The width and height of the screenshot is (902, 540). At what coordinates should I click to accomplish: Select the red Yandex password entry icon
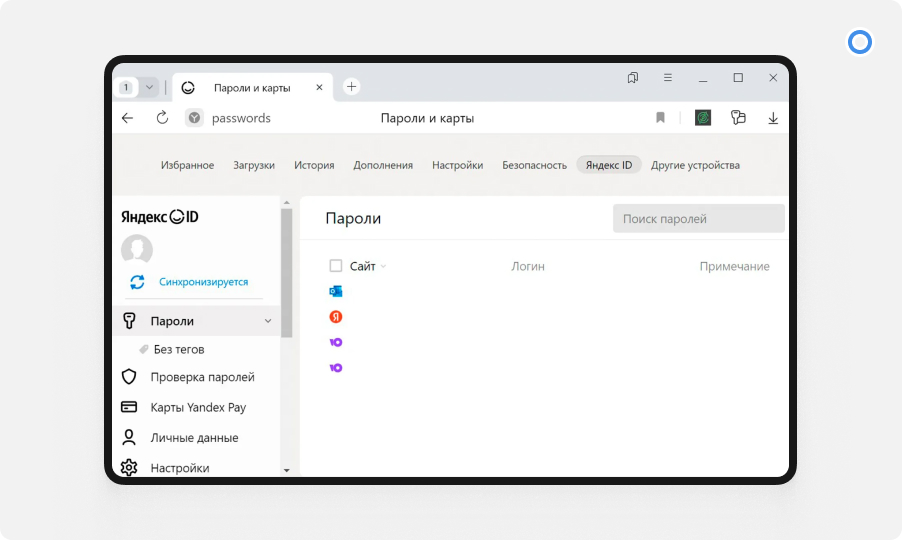click(x=336, y=317)
